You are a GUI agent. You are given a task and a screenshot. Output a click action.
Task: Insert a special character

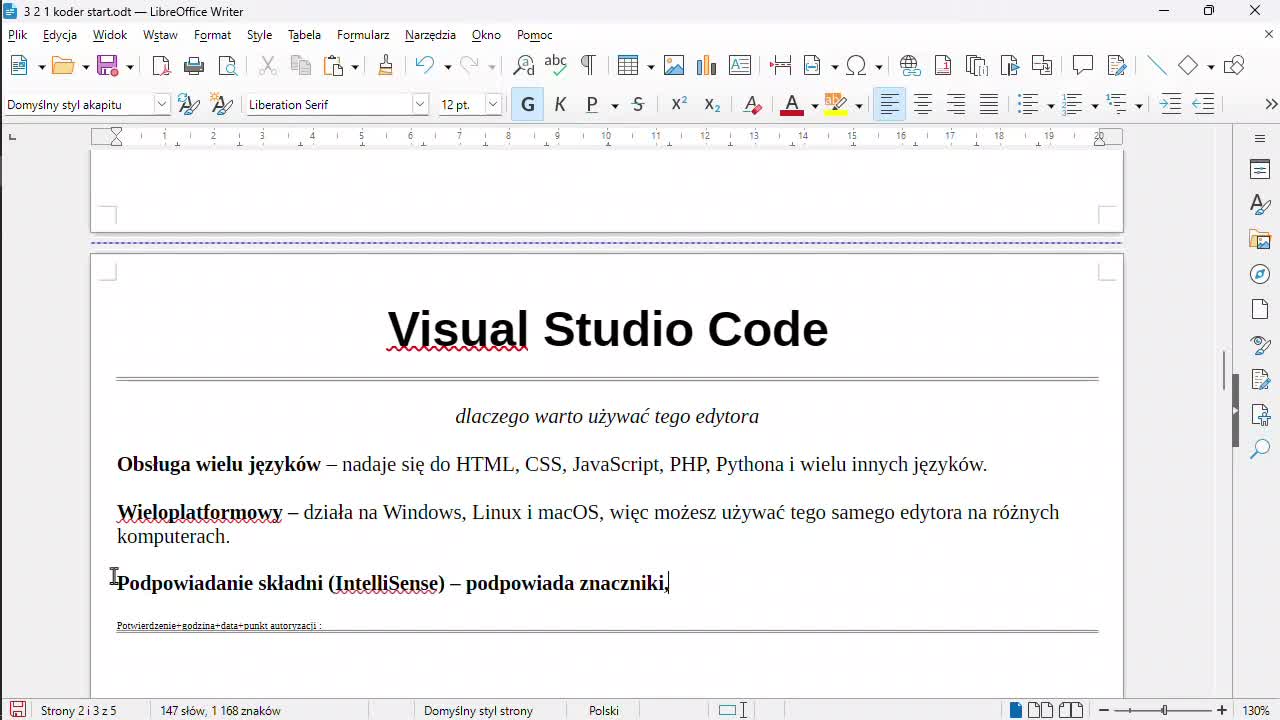click(x=855, y=65)
